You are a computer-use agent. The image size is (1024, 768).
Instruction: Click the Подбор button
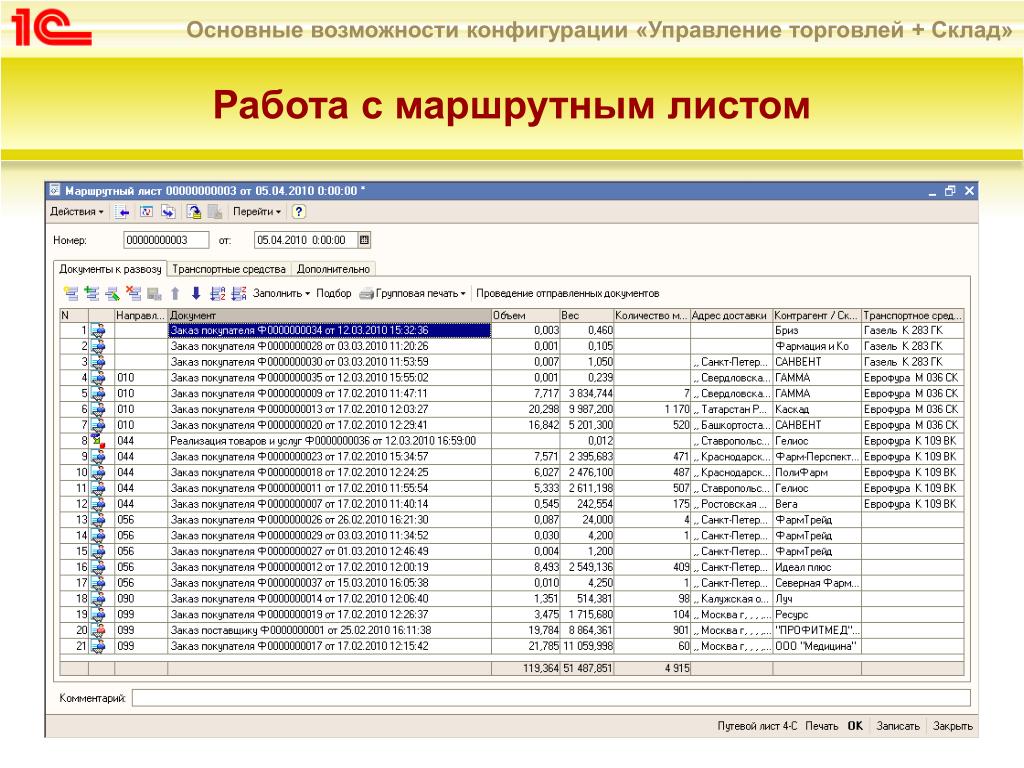click(x=334, y=293)
